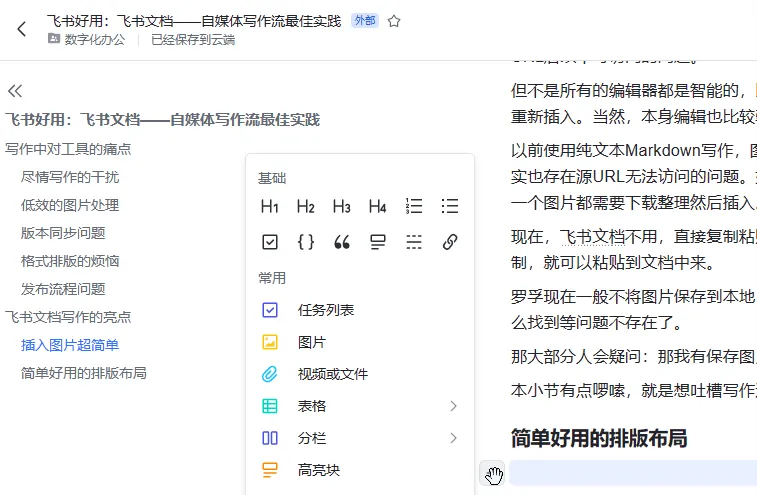Insert a checkbox to-do item icon
757x495 pixels.
[x=270, y=241]
